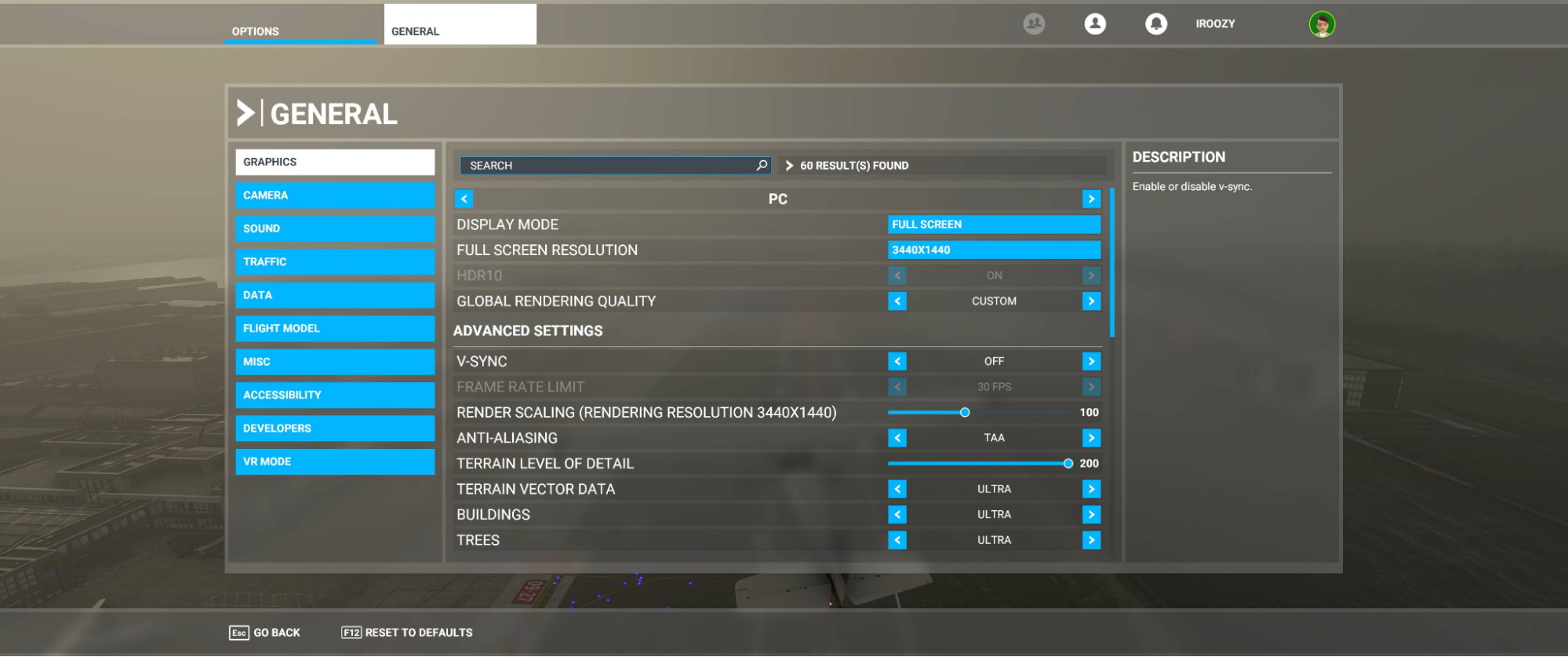Viewport: 1568px width, 657px height.
Task: Open the FLIGHT MODEL settings category
Action: [x=335, y=328]
